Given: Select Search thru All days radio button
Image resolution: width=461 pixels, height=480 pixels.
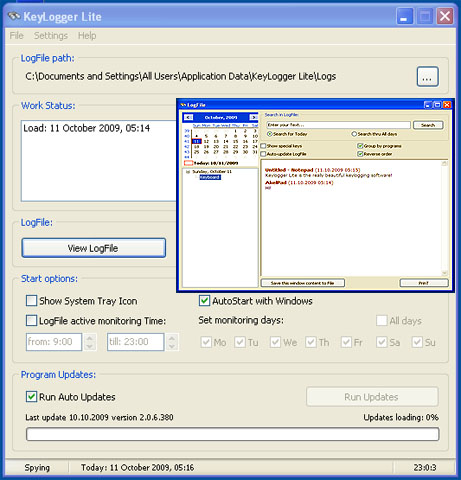Looking at the screenshot, I should pos(354,134).
